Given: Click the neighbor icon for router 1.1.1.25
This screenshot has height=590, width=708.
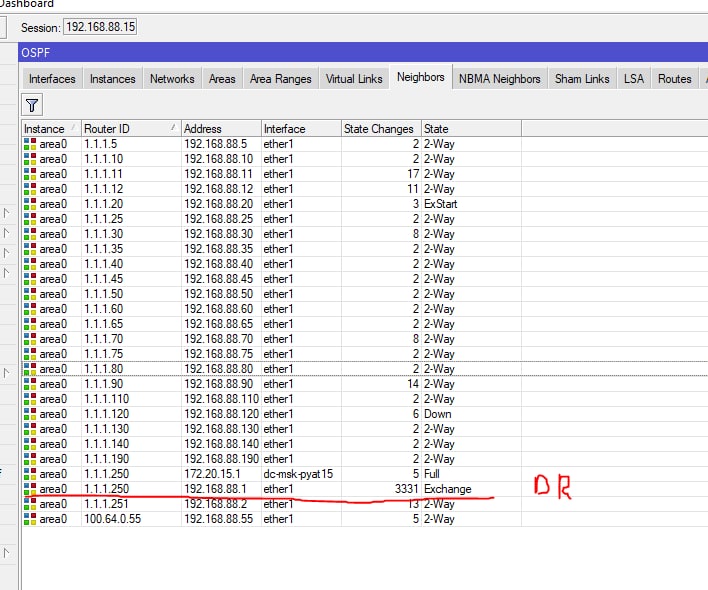Looking at the screenshot, I should [x=30, y=219].
